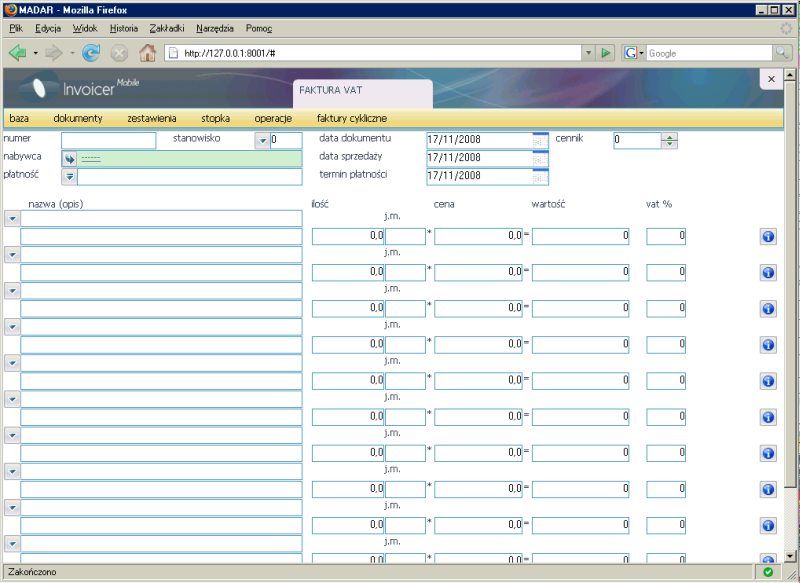
Task: Open the stanowisko dropdown arrow
Action: [262, 140]
